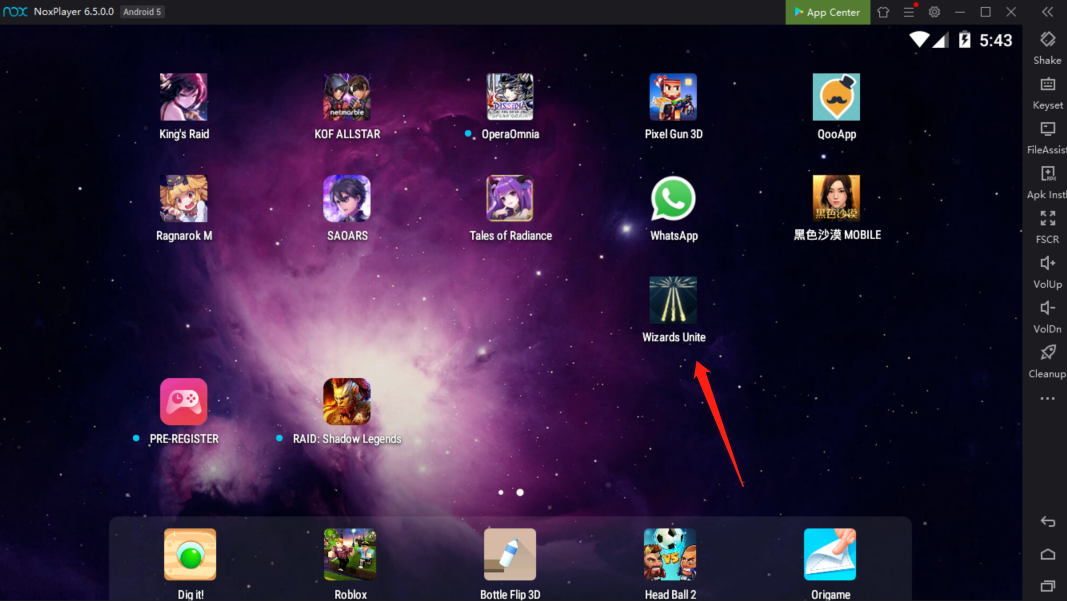
Task: Open the Pixel Gun 3D game
Action: click(673, 98)
